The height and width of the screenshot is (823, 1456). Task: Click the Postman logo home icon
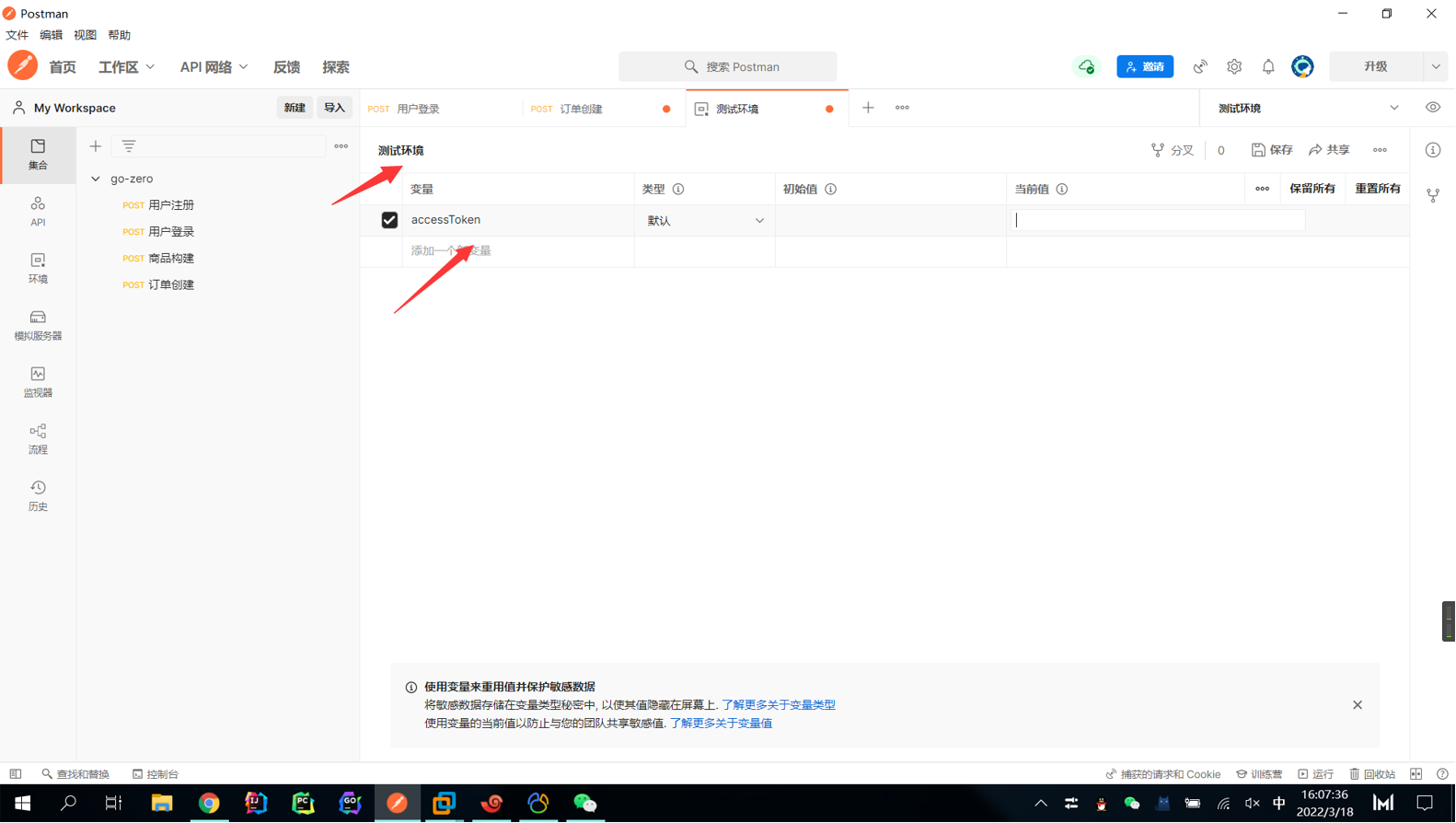23,66
